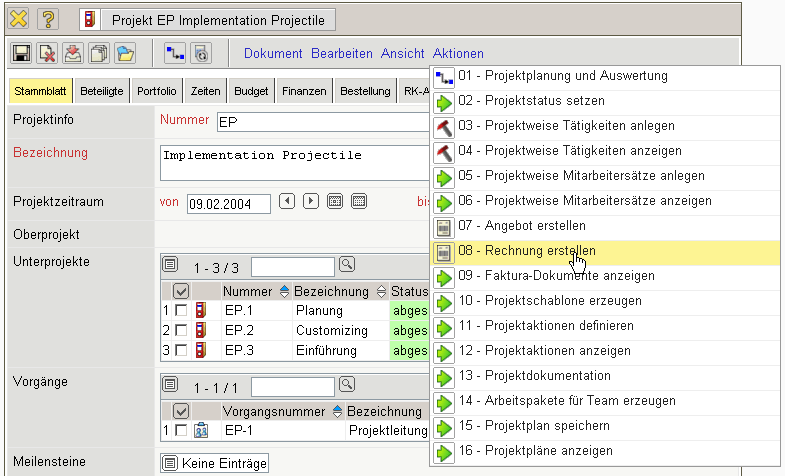
Task: Check the box for EP.3 Einführung row
Action: click(181, 350)
